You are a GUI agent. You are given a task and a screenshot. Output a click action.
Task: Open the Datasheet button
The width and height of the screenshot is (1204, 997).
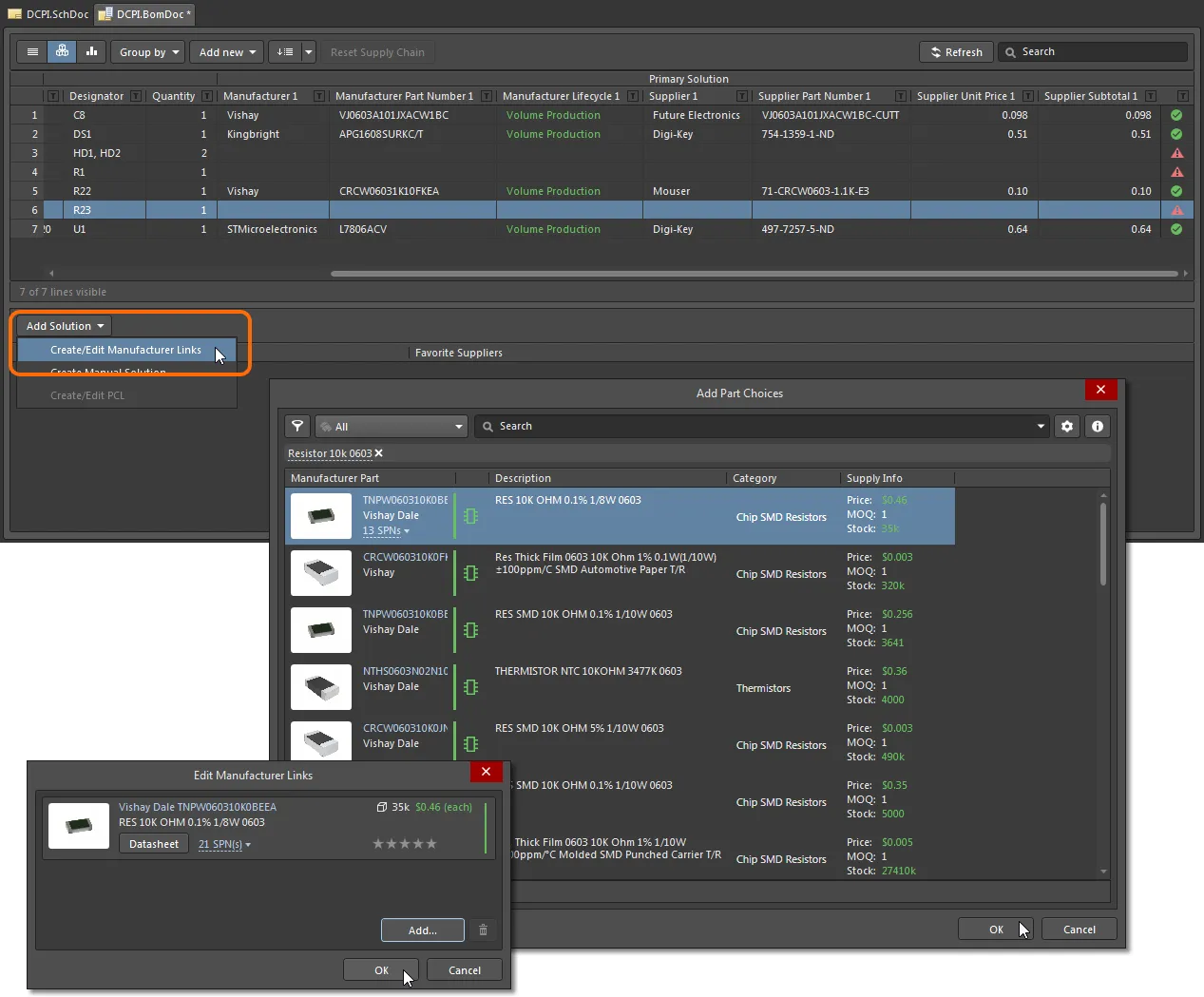(x=154, y=844)
